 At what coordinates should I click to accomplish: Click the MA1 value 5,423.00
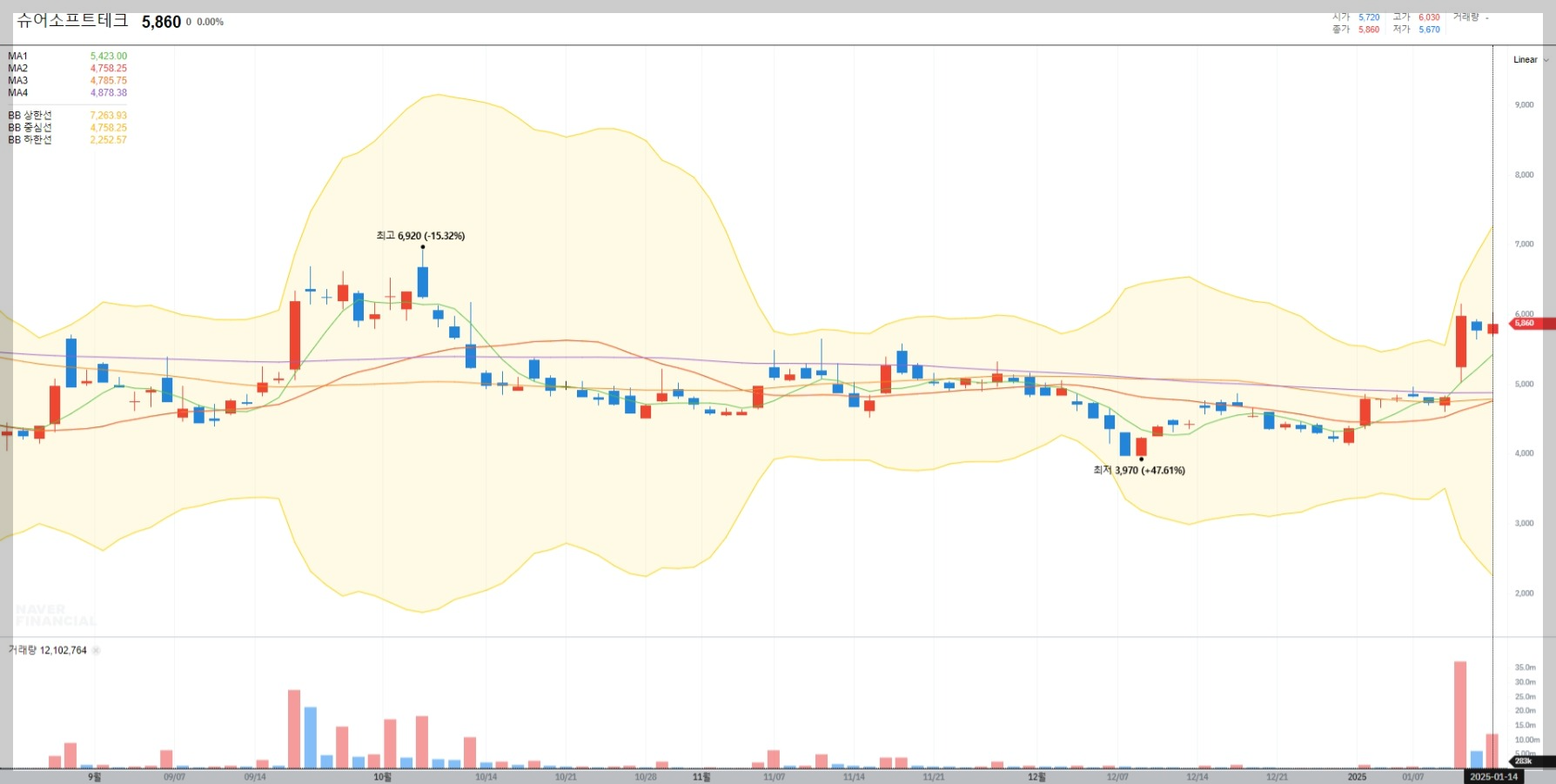[109, 56]
